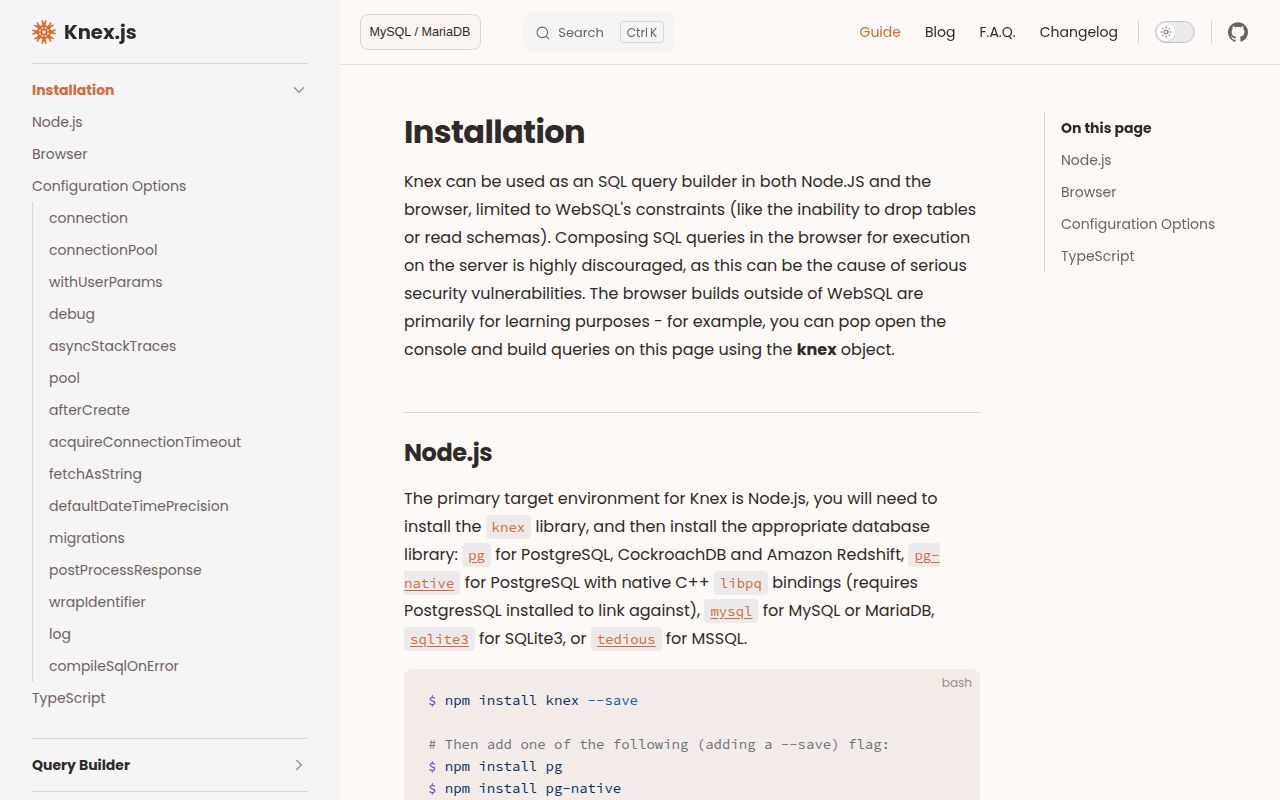Image resolution: width=1280 pixels, height=800 pixels.
Task: Go to Node.js in the left sidebar
Action: (x=57, y=122)
